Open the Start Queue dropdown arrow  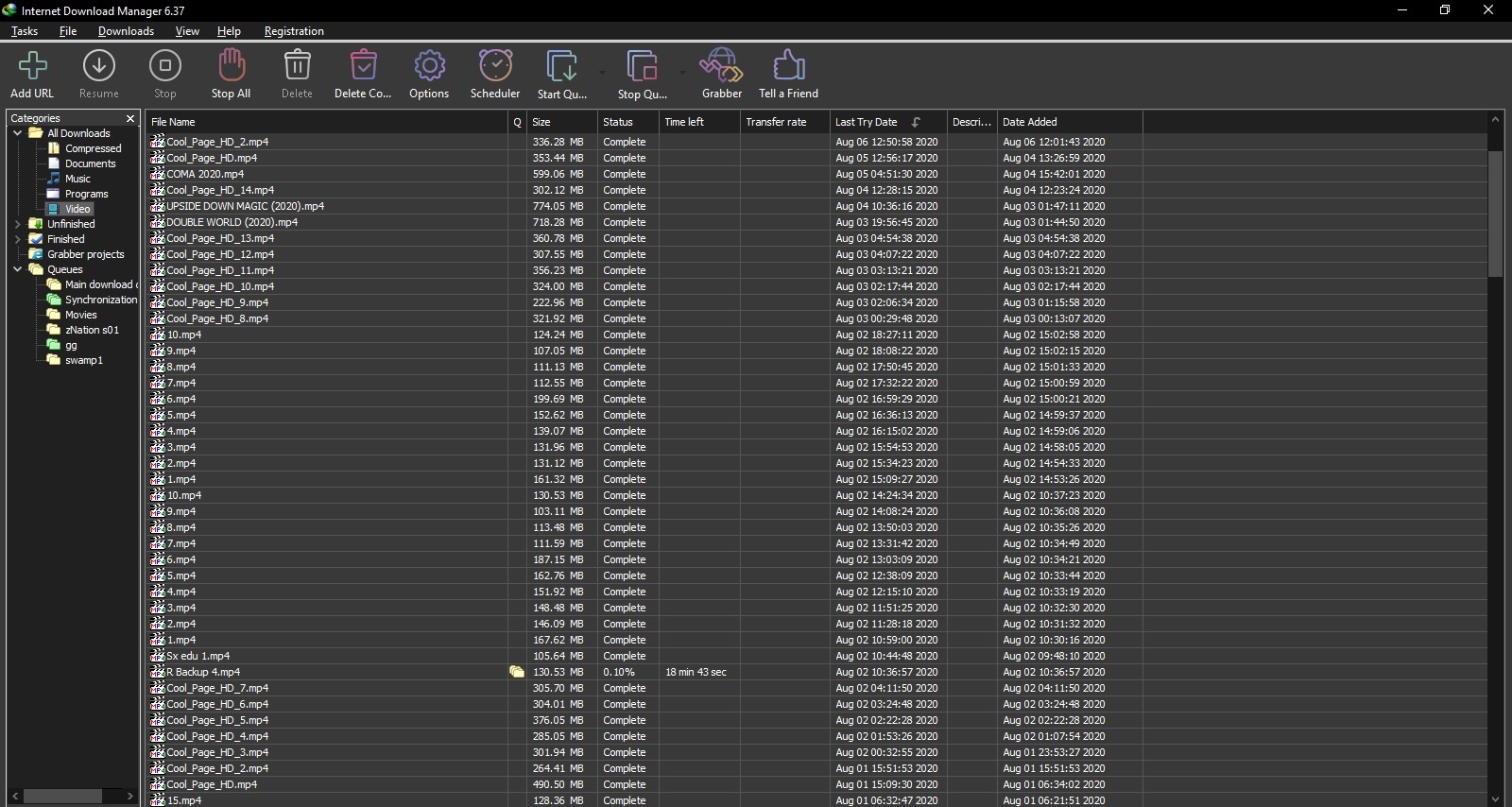(x=602, y=71)
